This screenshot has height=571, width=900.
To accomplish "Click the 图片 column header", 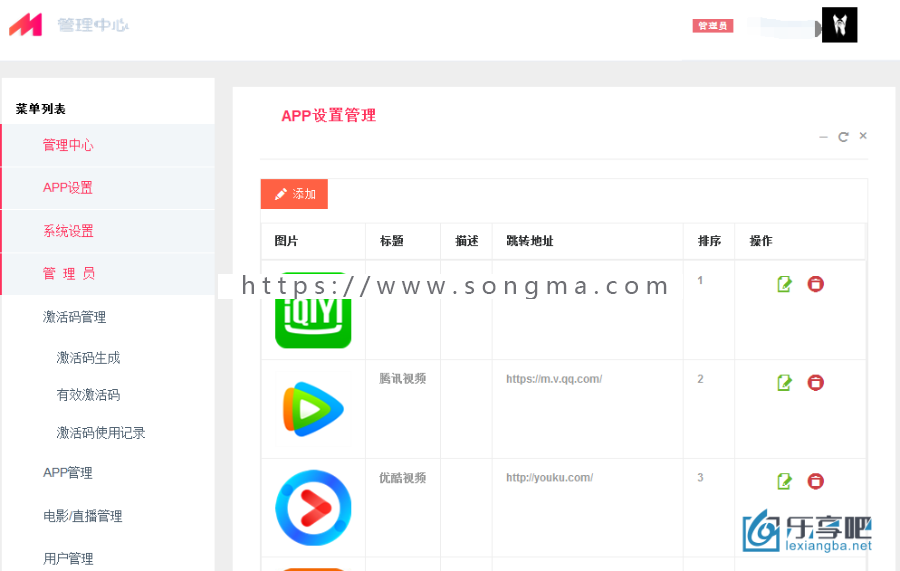I will pos(286,241).
